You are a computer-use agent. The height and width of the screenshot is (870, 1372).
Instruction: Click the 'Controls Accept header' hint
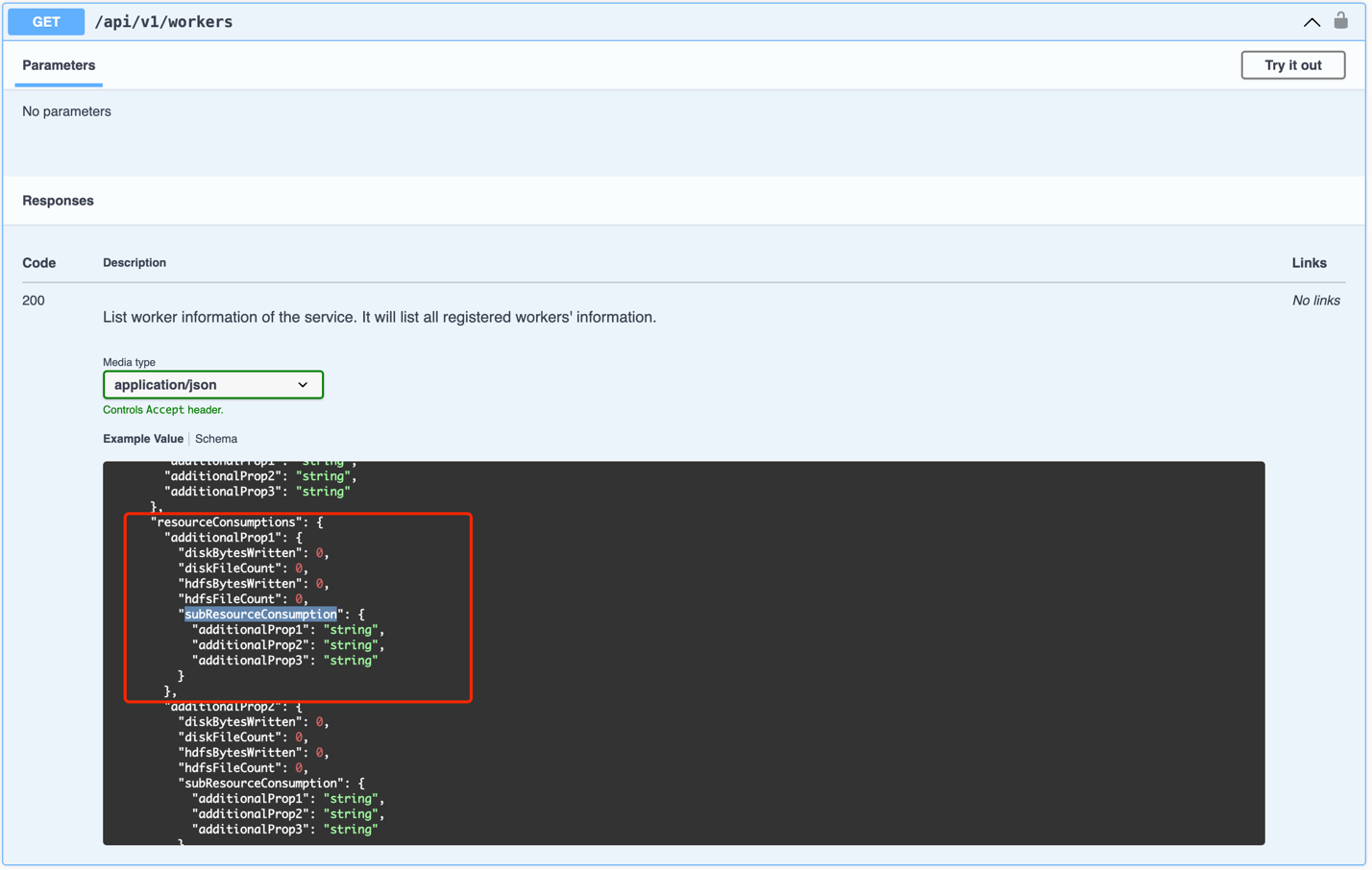coord(163,410)
